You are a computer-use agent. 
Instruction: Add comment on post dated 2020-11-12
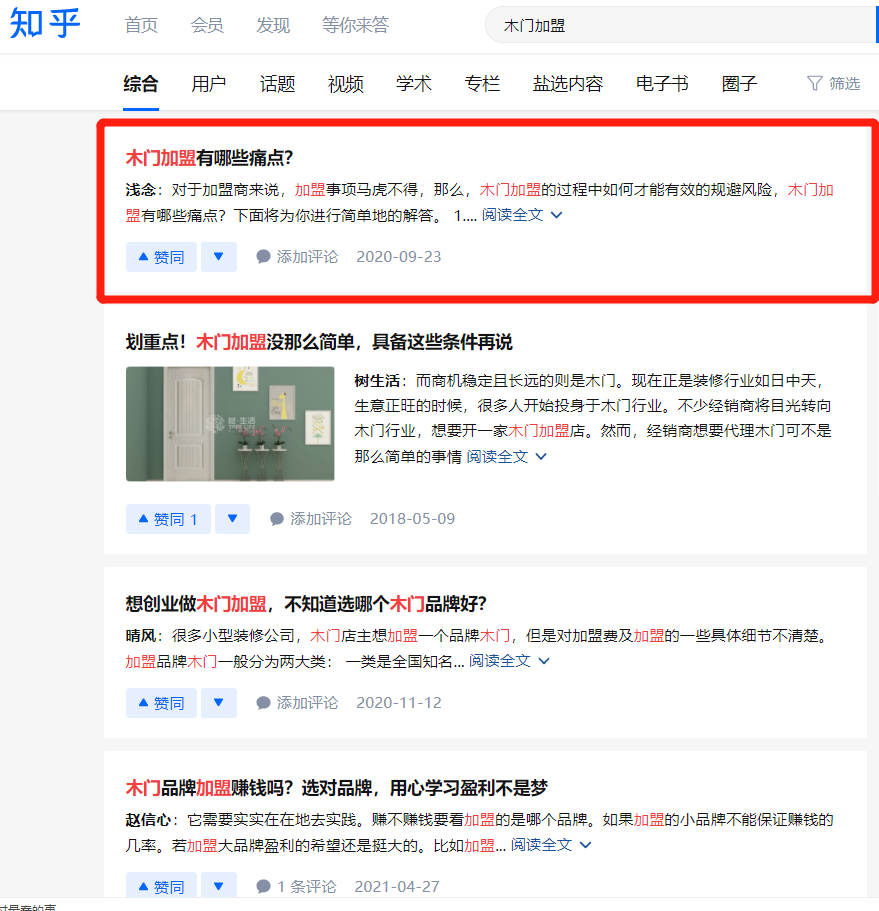297,703
